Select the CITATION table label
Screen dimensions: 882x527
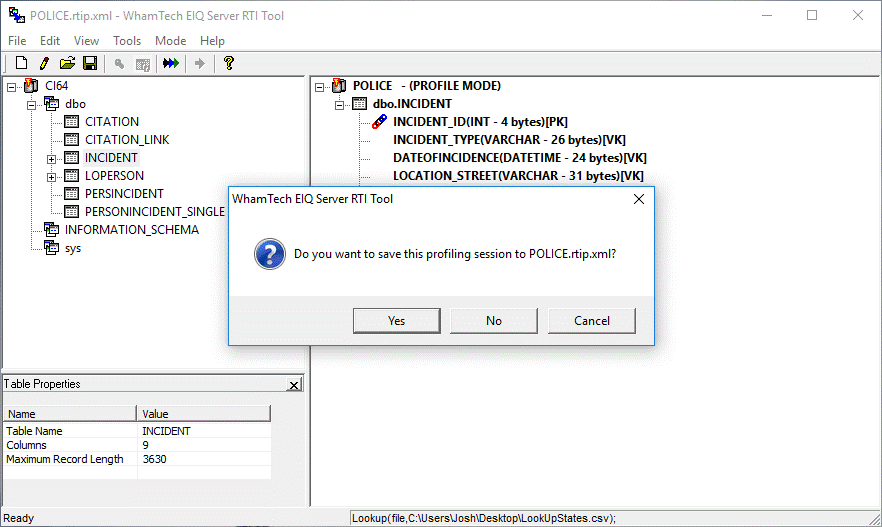112,121
